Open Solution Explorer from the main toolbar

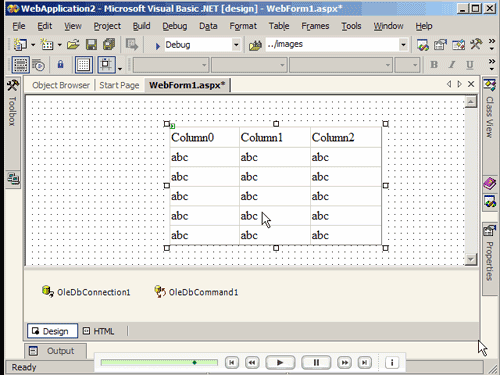click(423, 45)
